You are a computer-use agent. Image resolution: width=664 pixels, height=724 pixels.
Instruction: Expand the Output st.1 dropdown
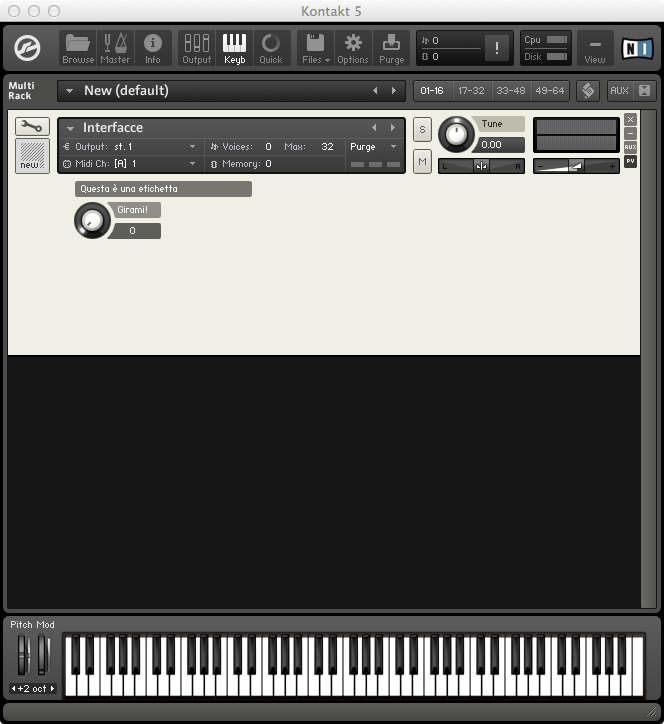click(130, 147)
